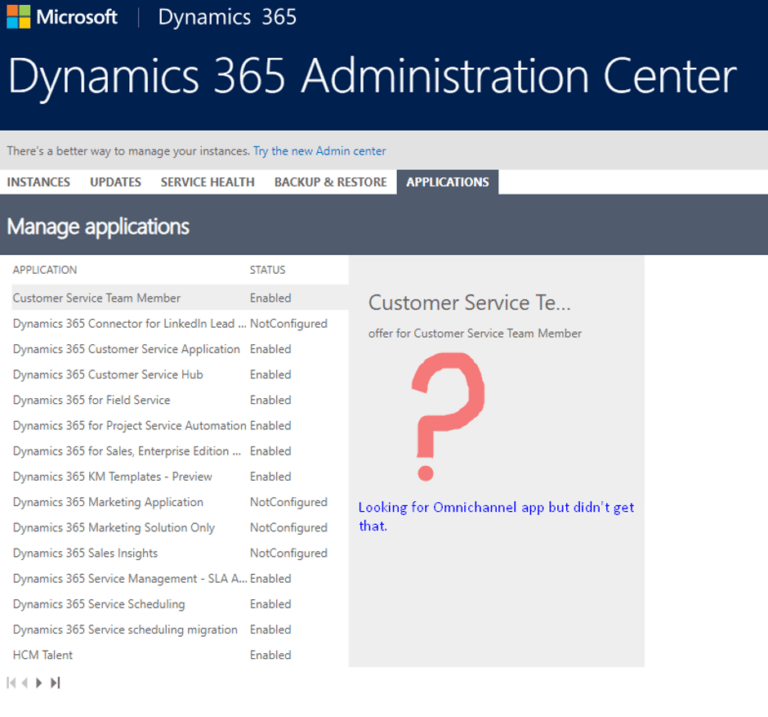Click Dynamics 365 header title
Viewport: 768px width, 717px height.
(227, 17)
